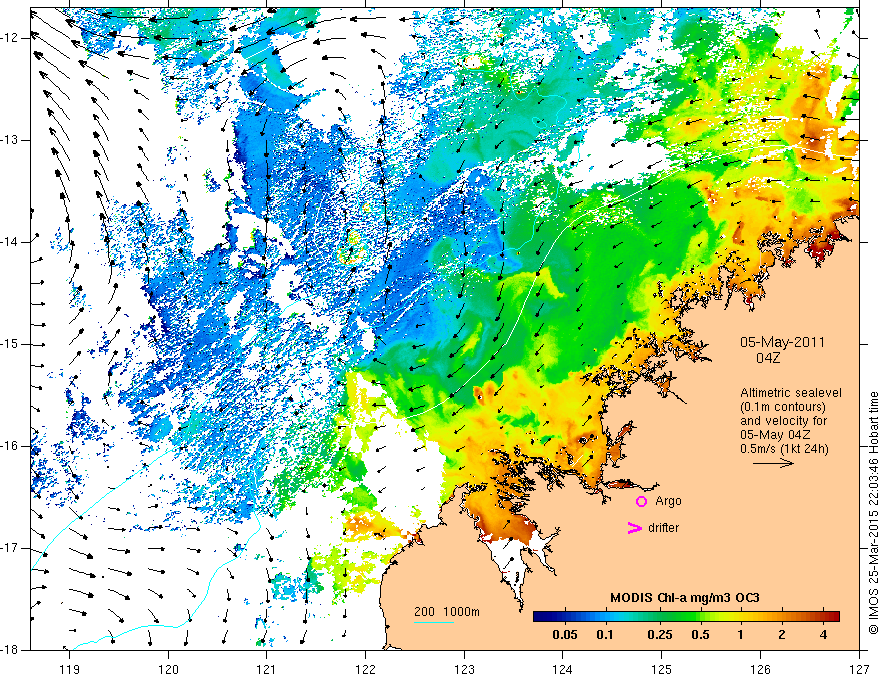The image size is (880, 680).
Task: Click the latitude axis label '-13'
Action: 11,140
